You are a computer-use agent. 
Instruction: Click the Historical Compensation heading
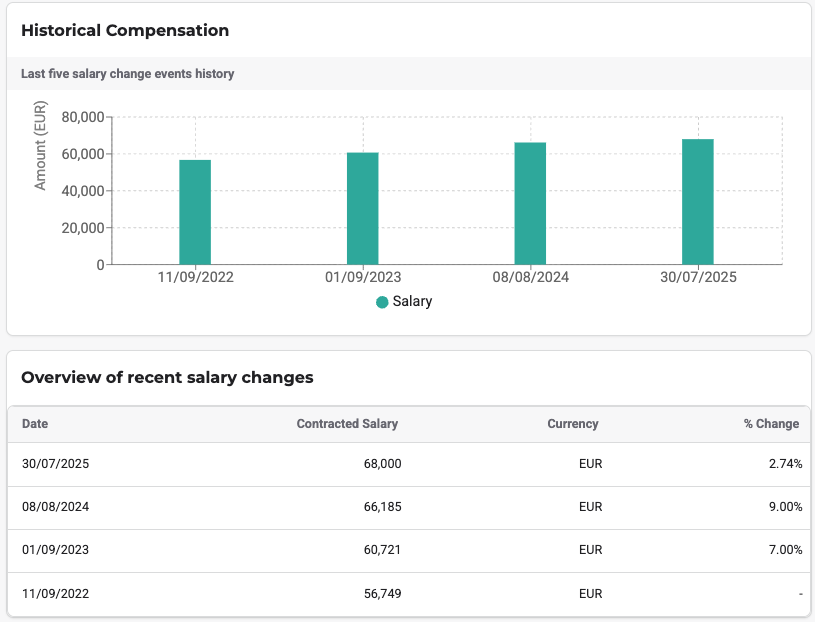125,31
